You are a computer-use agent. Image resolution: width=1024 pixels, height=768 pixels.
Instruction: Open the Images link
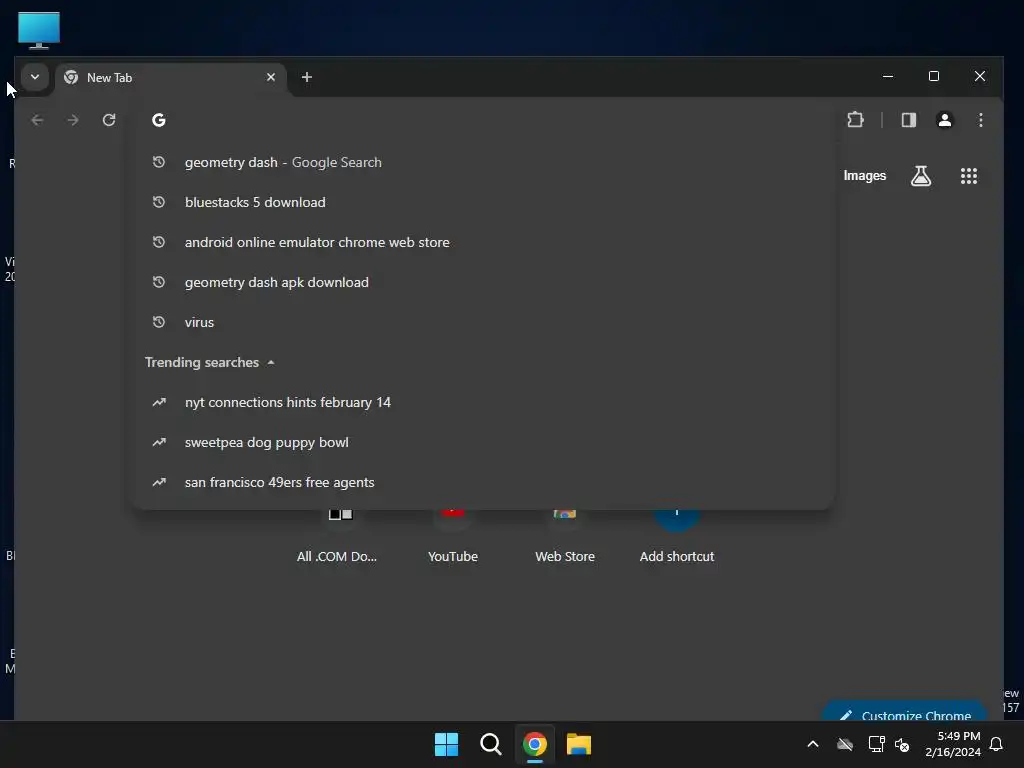point(864,176)
